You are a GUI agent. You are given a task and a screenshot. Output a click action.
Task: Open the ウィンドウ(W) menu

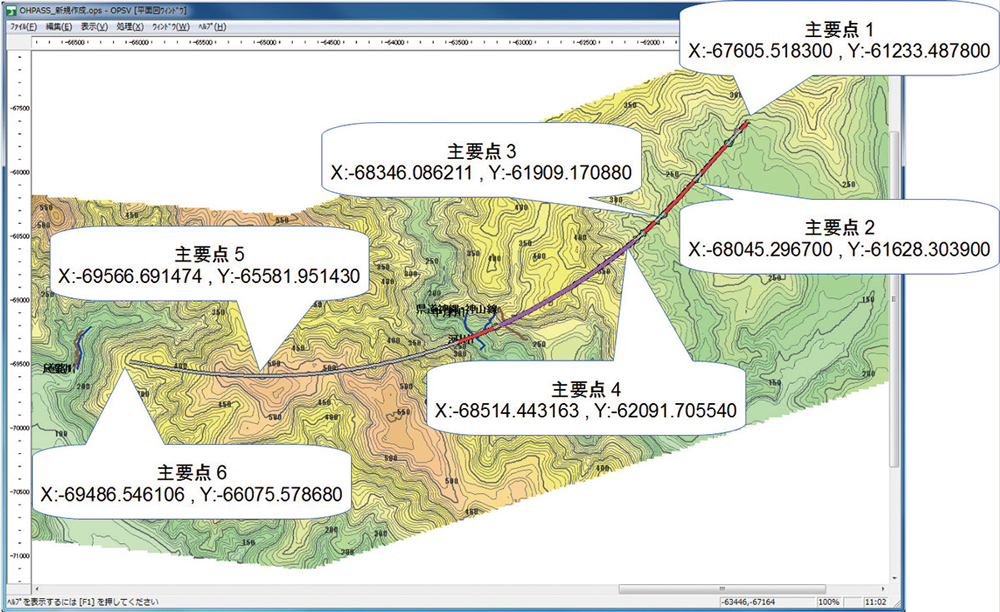(x=170, y=27)
